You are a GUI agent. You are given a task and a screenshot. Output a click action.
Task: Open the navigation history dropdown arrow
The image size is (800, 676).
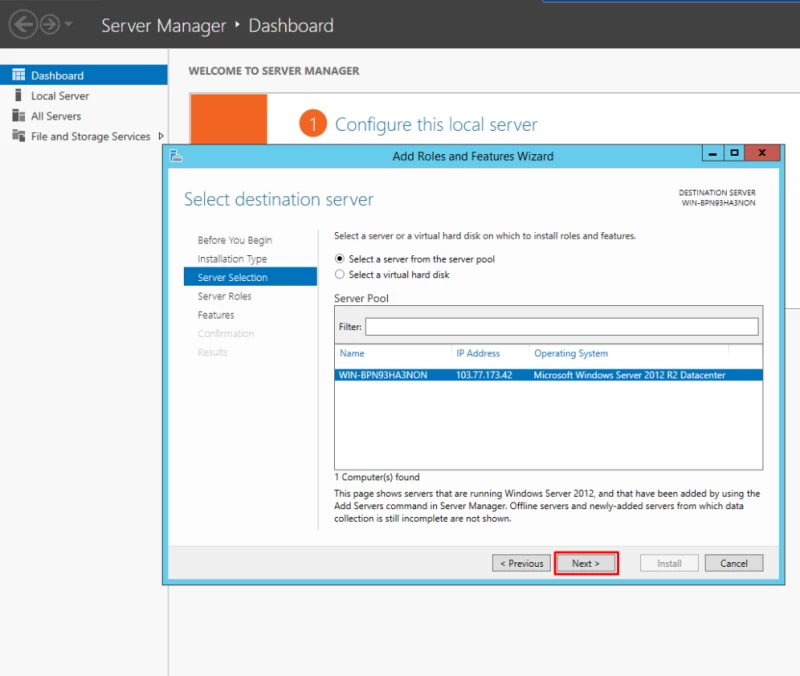coord(68,23)
